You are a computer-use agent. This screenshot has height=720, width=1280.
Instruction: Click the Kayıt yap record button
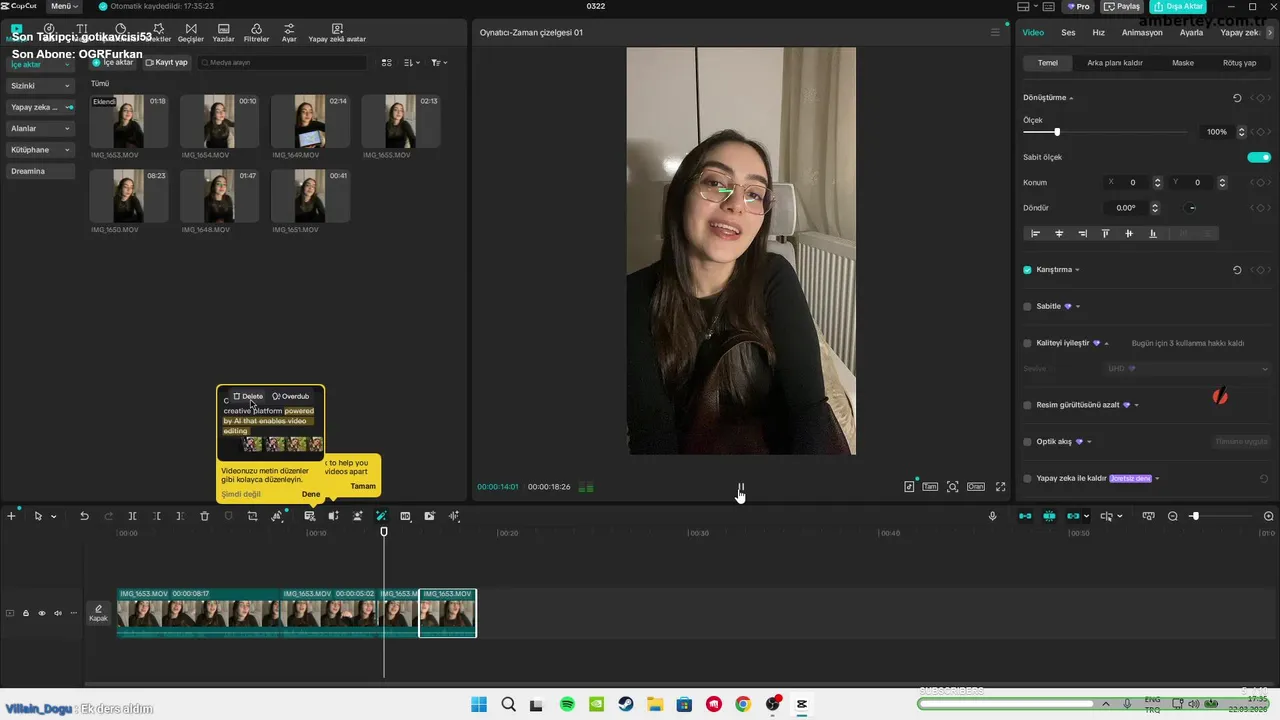167,62
